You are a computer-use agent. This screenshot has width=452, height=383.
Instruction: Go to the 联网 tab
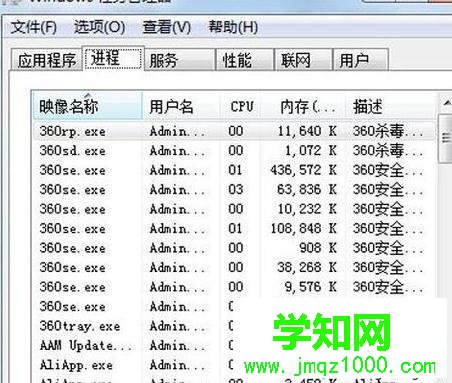click(303, 60)
